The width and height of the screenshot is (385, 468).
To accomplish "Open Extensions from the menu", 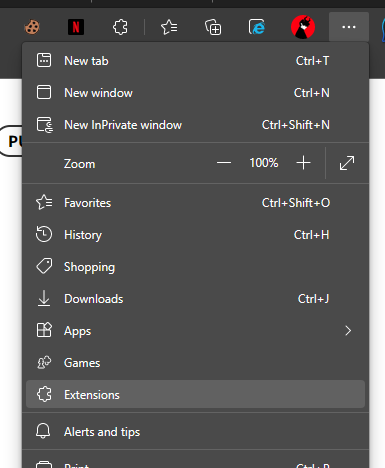I will click(x=195, y=394).
